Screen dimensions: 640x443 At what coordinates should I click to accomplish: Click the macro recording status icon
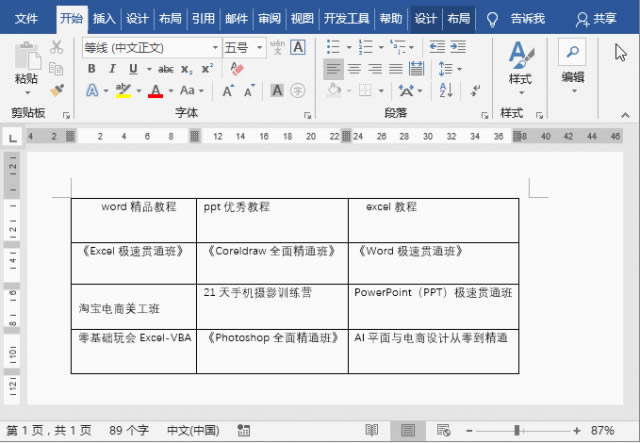244,430
